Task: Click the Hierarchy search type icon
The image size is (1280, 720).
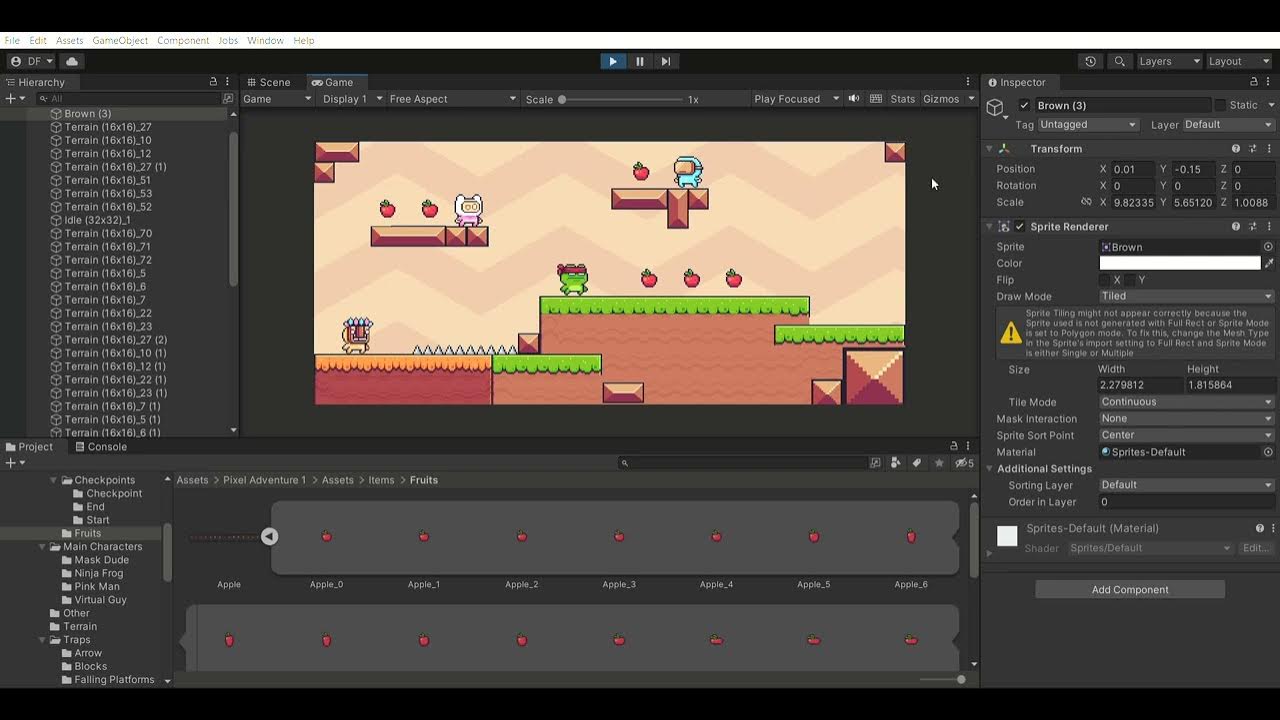Action: point(228,98)
